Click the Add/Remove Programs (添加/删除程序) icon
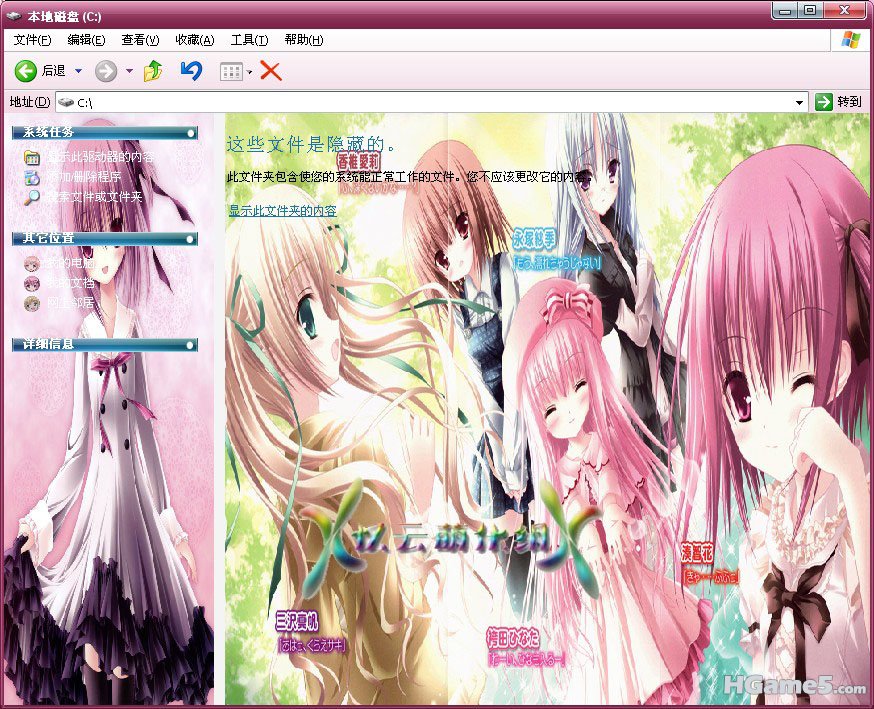Viewport: 874px width, 709px height. (x=32, y=177)
